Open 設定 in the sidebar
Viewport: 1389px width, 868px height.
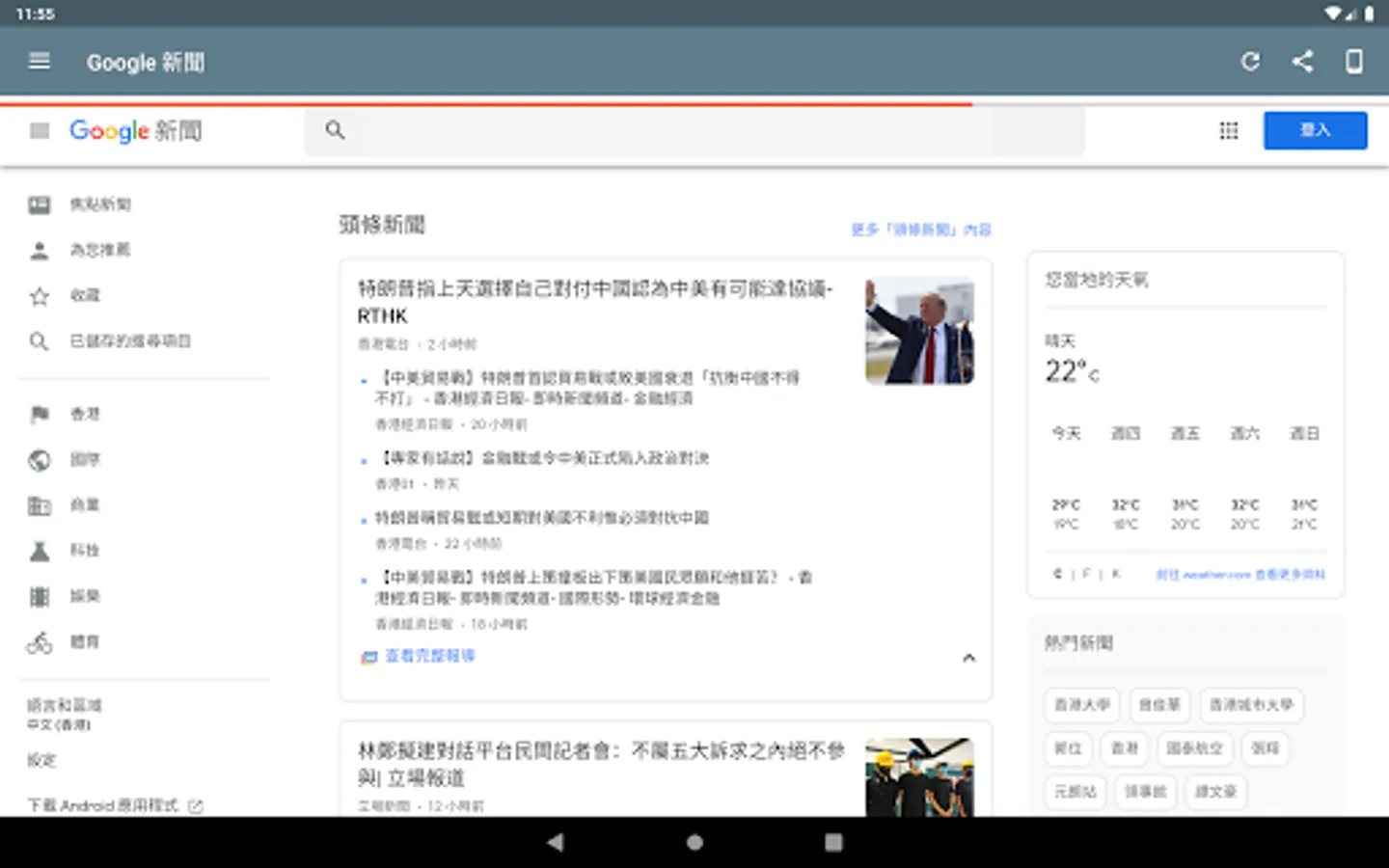tap(41, 761)
